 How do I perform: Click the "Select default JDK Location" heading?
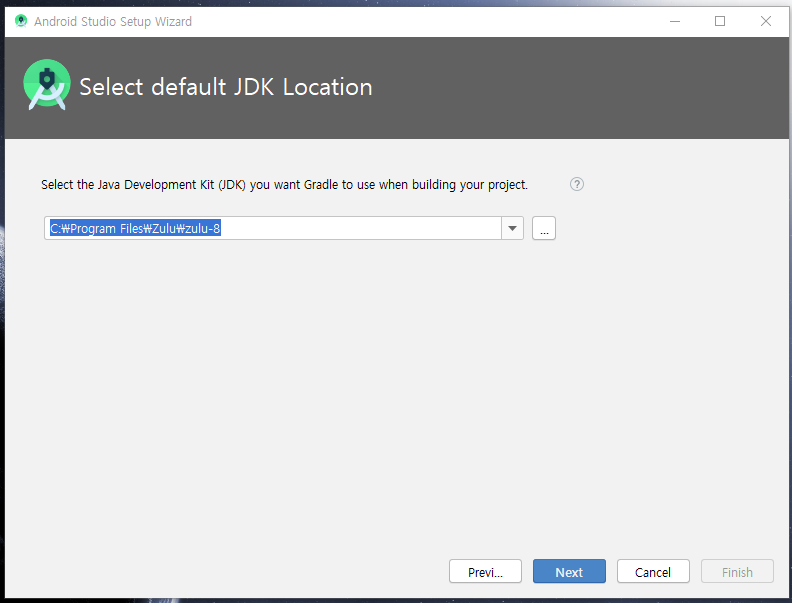click(226, 87)
